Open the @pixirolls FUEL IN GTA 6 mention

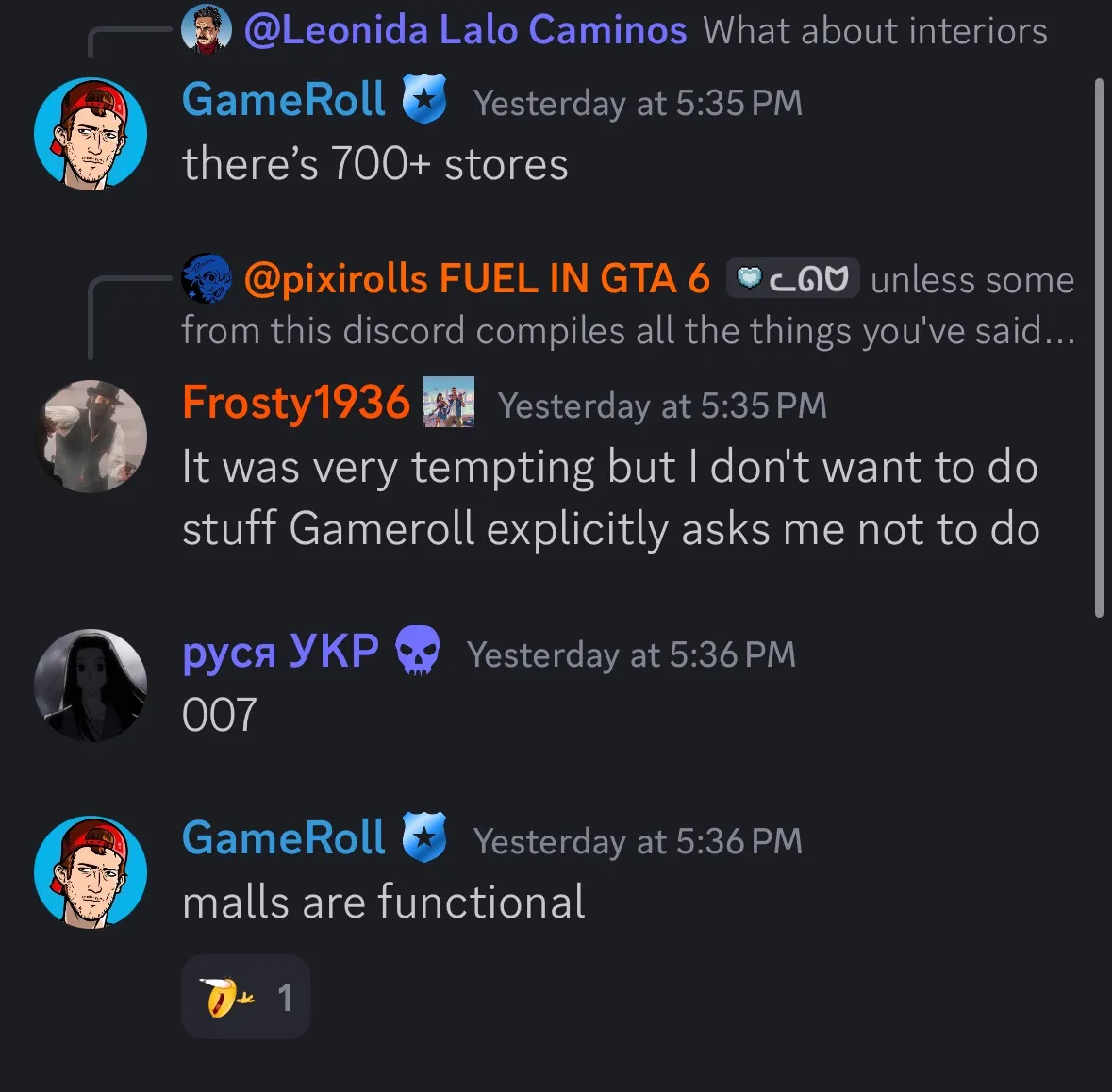pos(476,278)
